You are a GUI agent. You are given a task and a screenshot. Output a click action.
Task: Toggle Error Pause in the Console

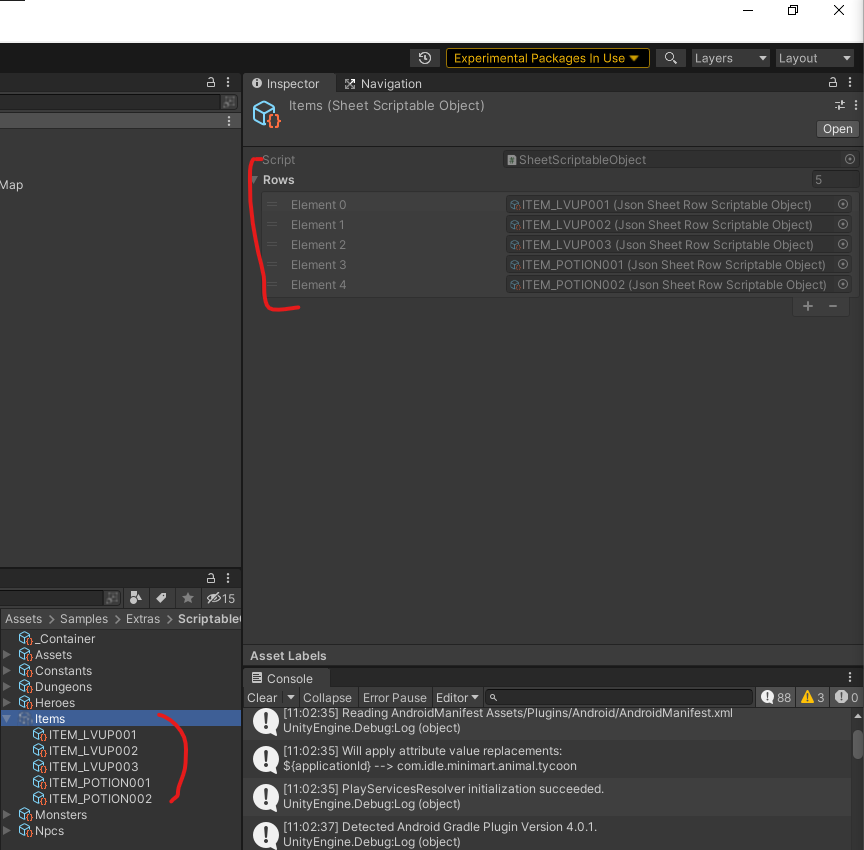(x=394, y=698)
